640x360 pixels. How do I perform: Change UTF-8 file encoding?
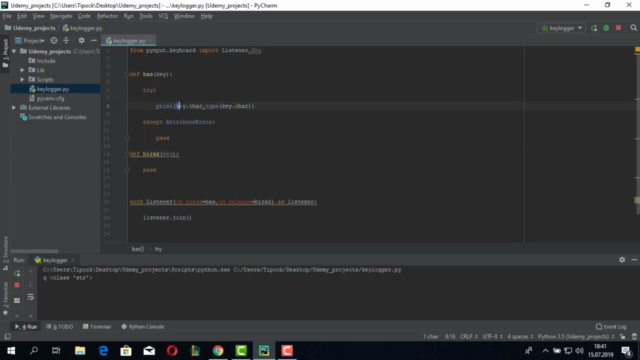tap(492, 336)
